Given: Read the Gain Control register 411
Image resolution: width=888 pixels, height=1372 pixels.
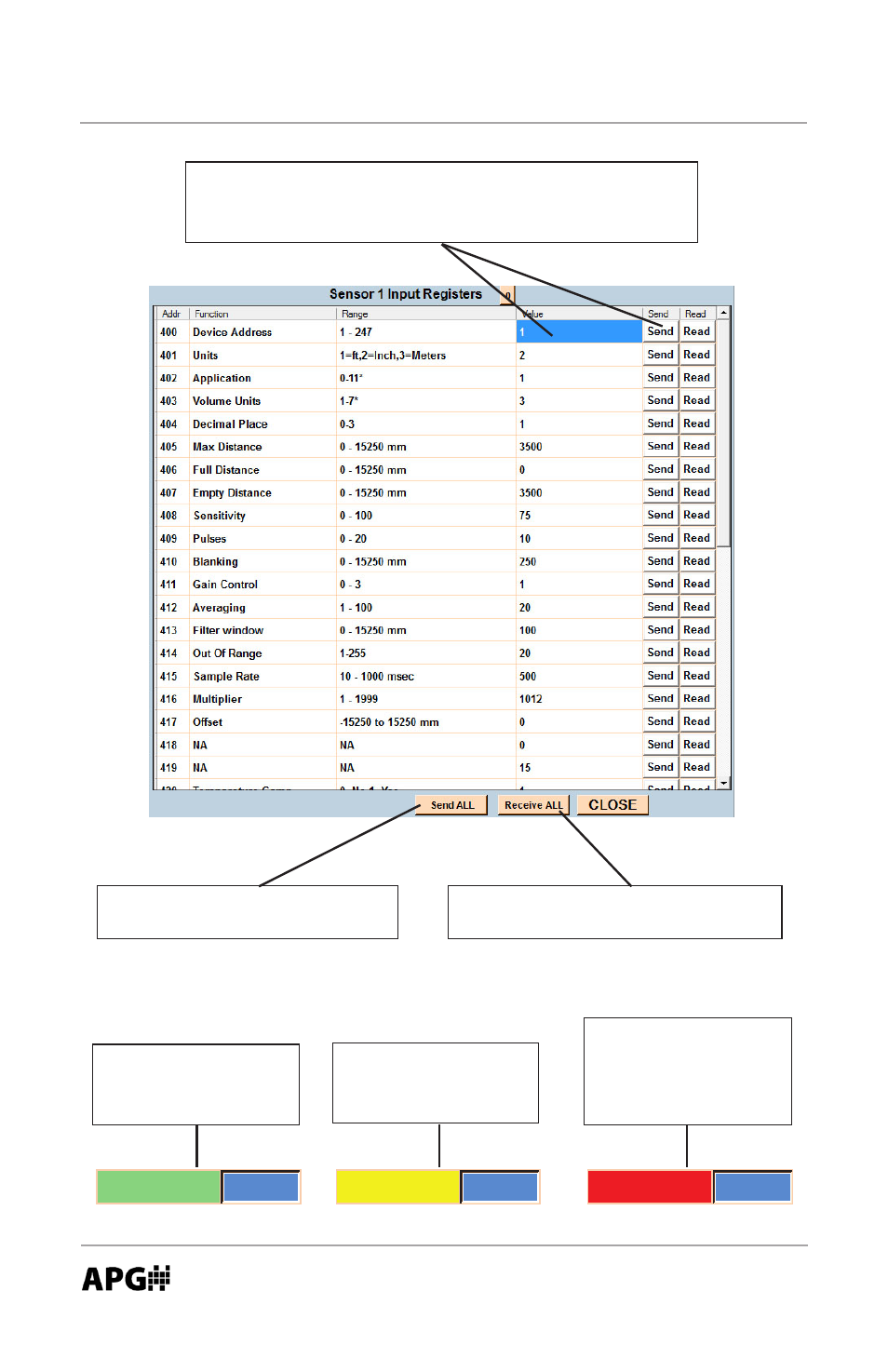Looking at the screenshot, I should tap(696, 584).
